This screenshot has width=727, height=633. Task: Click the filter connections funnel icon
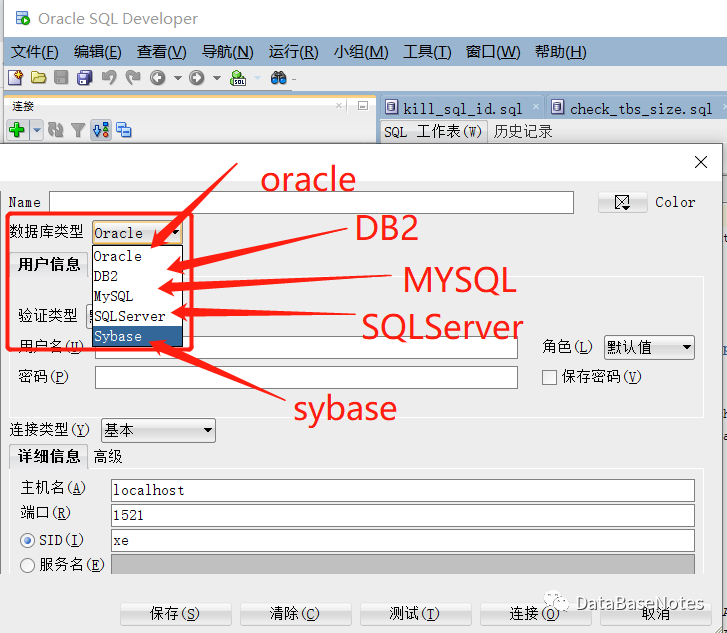pyautogui.click(x=77, y=130)
